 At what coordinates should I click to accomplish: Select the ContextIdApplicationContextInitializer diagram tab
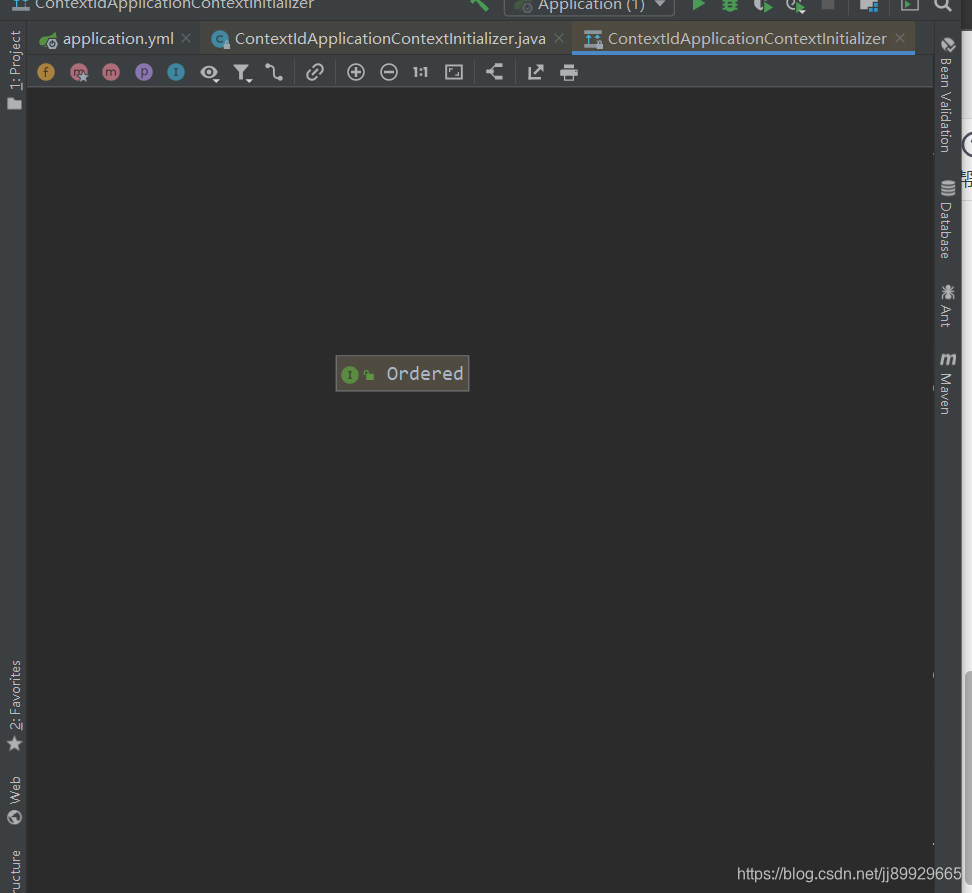(x=747, y=39)
